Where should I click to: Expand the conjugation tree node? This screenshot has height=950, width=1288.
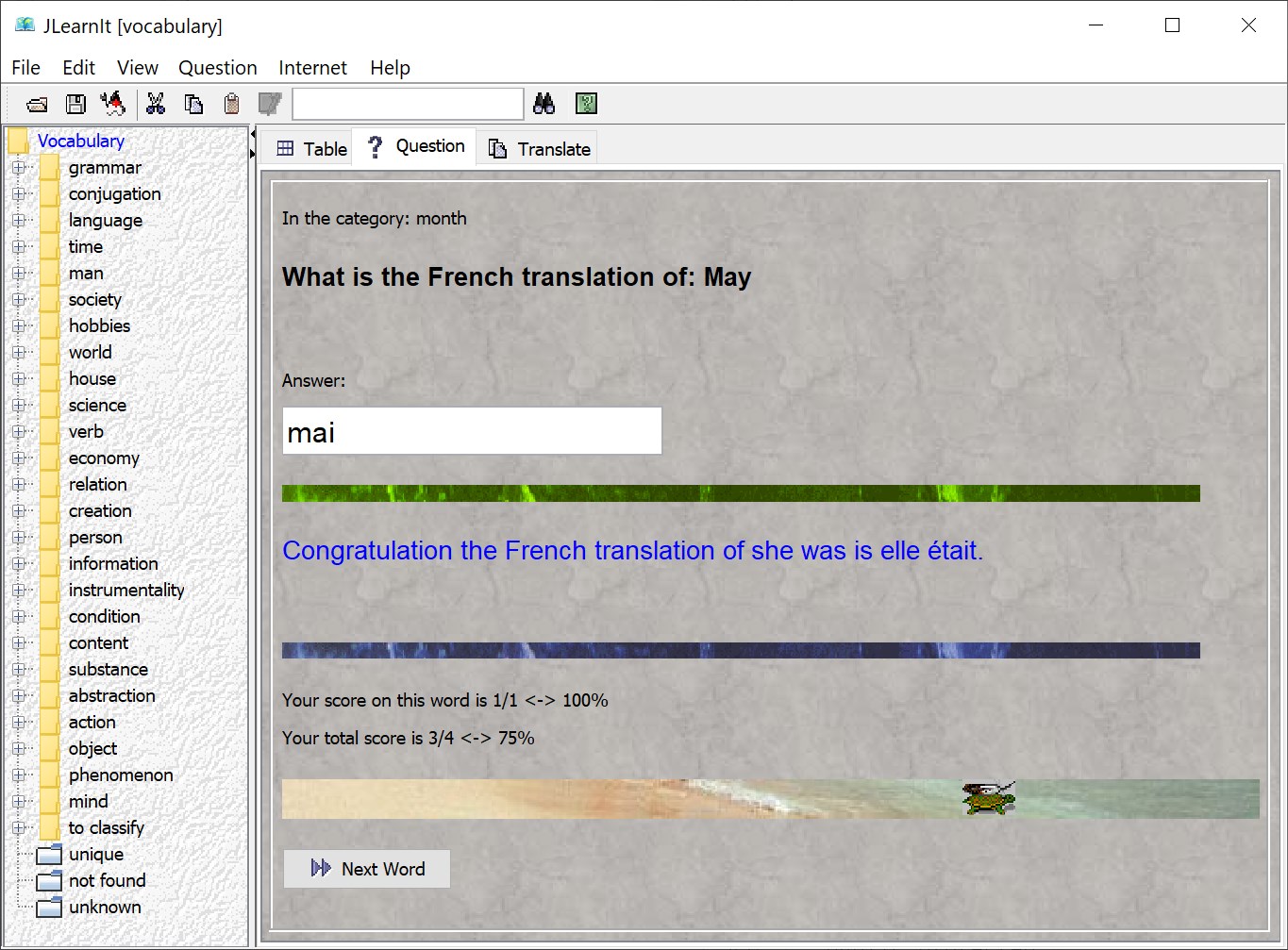(18, 194)
